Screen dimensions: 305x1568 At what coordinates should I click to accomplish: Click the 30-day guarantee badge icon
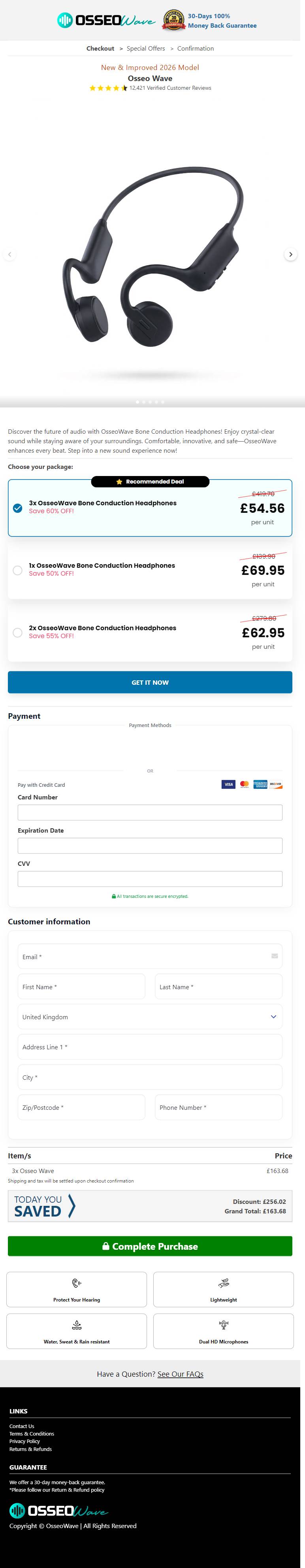[173, 21]
